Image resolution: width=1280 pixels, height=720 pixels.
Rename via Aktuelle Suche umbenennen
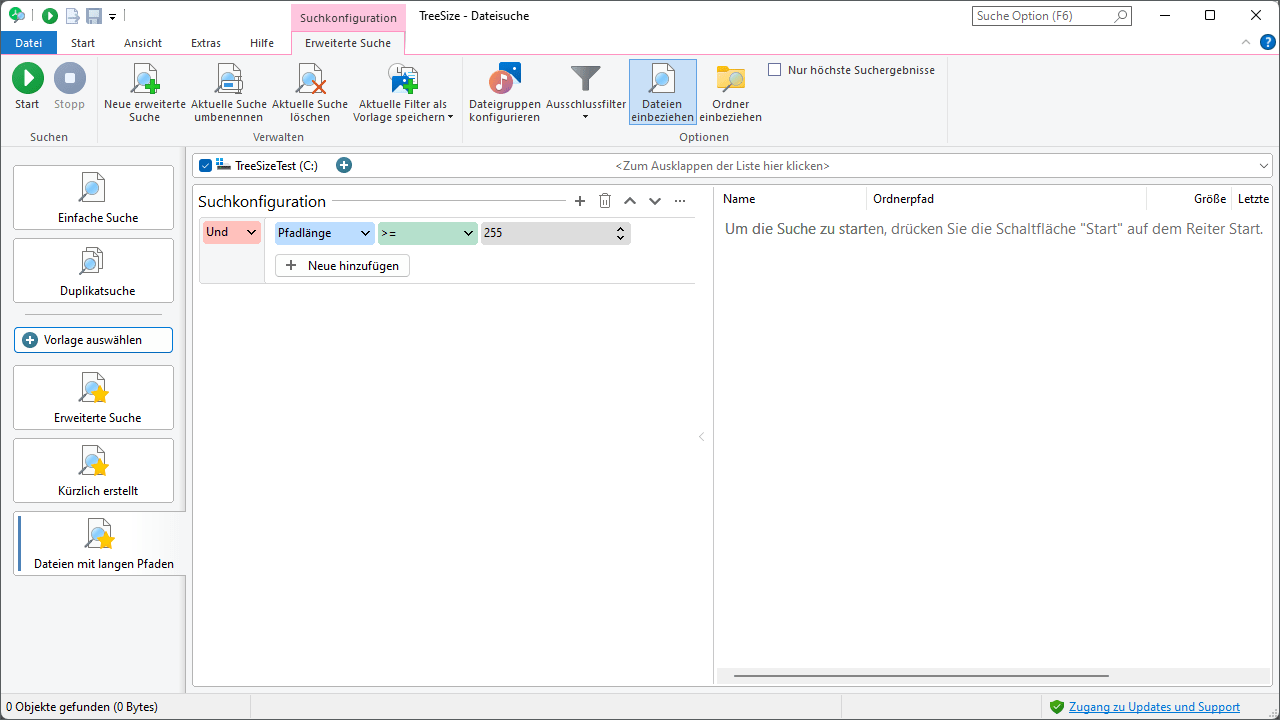pyautogui.click(x=229, y=92)
